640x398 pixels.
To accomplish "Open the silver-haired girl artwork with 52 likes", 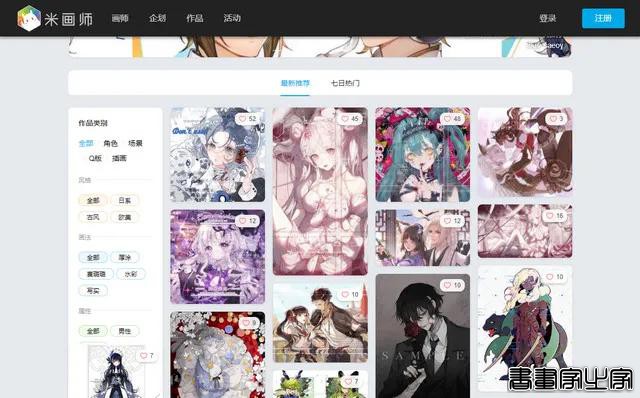I will [218, 155].
